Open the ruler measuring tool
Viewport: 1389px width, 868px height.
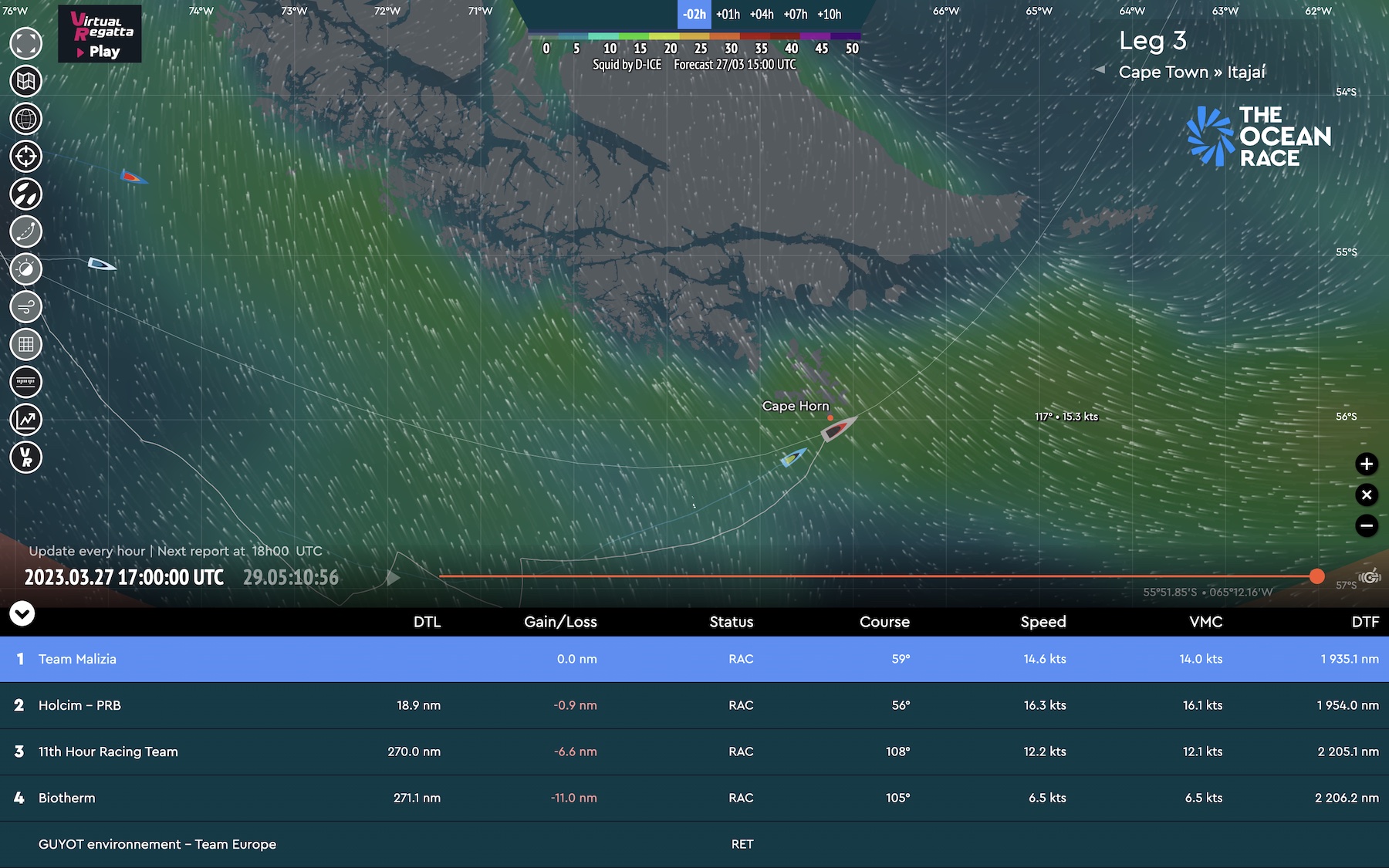click(x=25, y=382)
